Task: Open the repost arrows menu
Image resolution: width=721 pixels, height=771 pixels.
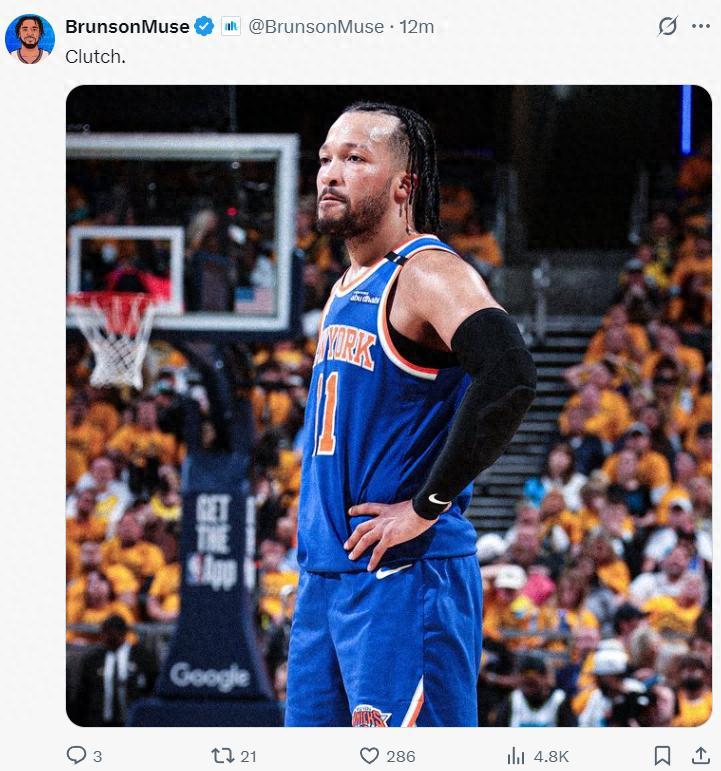Action: coord(222,755)
